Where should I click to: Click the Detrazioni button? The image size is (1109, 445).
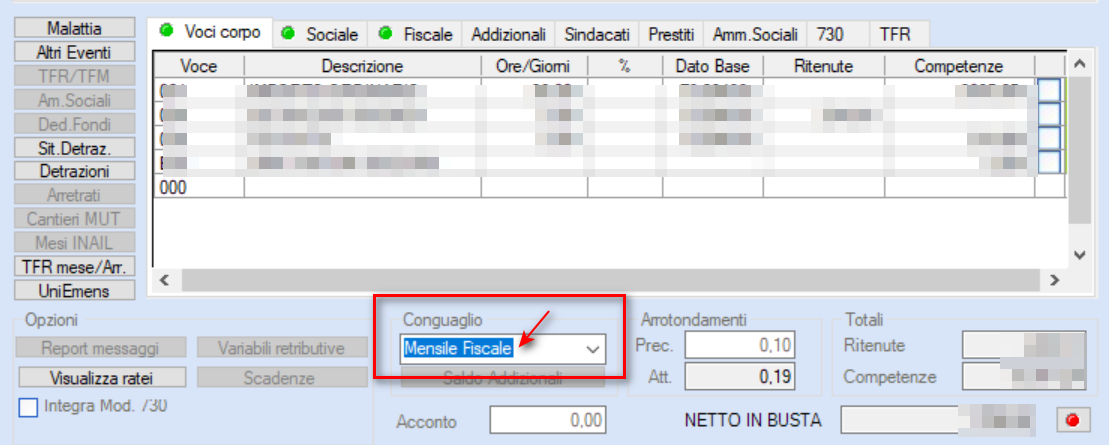point(74,171)
